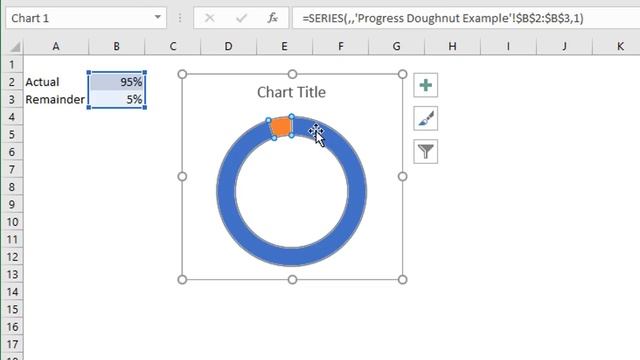Screen dimensions: 640x360
Task: Select row 14 header
Action: pos(12,292)
